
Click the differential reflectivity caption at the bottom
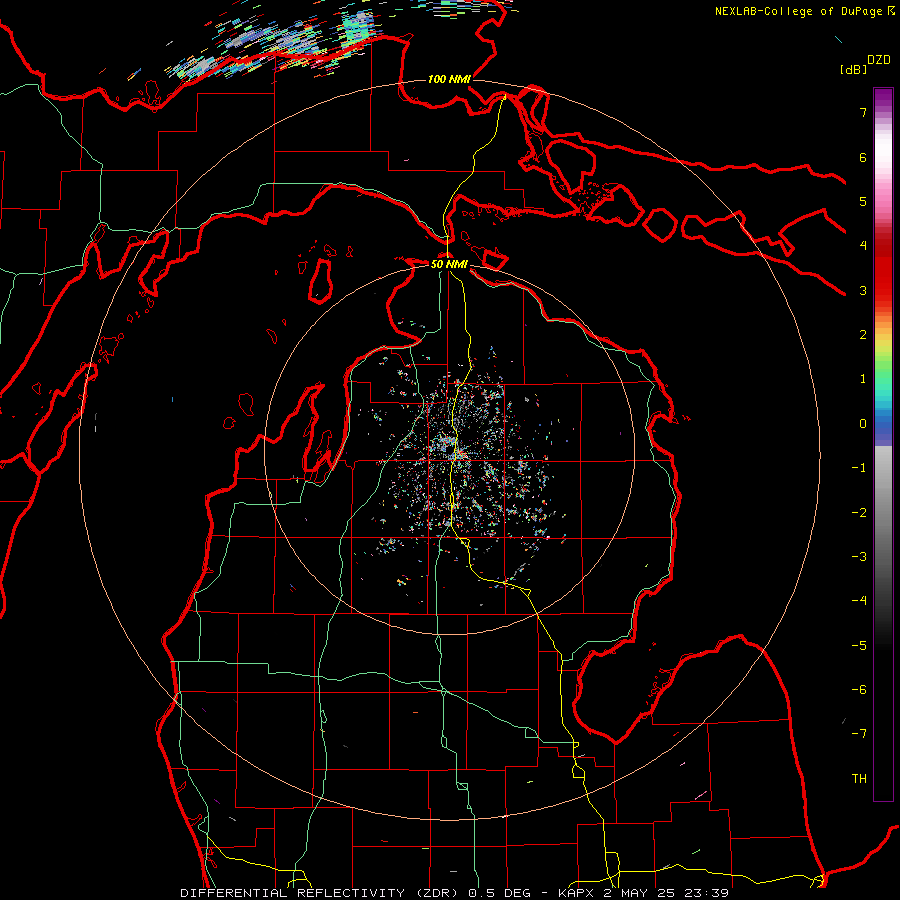click(x=455, y=893)
